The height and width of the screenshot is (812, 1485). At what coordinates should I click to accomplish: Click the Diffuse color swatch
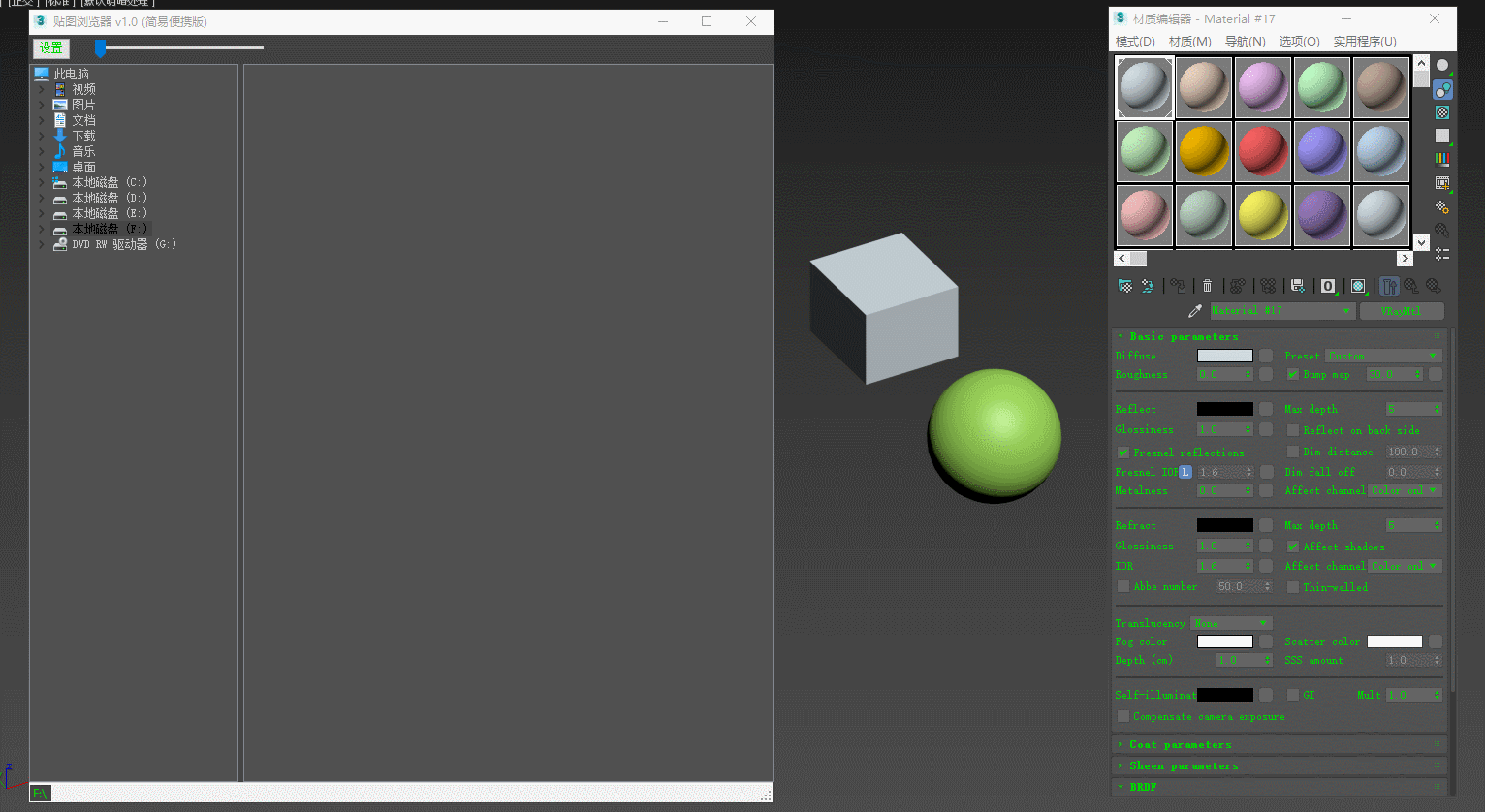click(x=1225, y=356)
